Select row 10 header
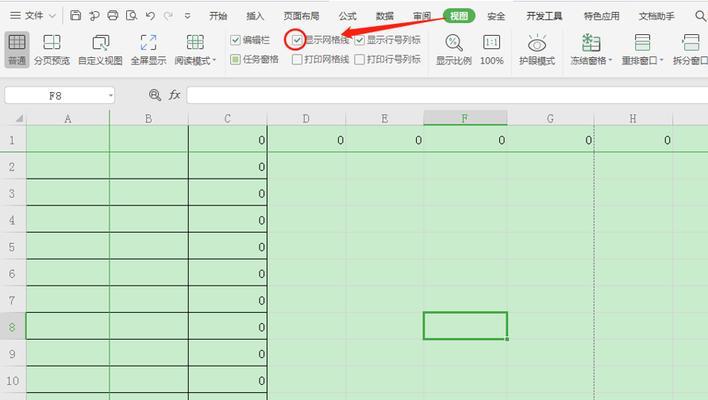This screenshot has height=400, width=708. click(13, 380)
